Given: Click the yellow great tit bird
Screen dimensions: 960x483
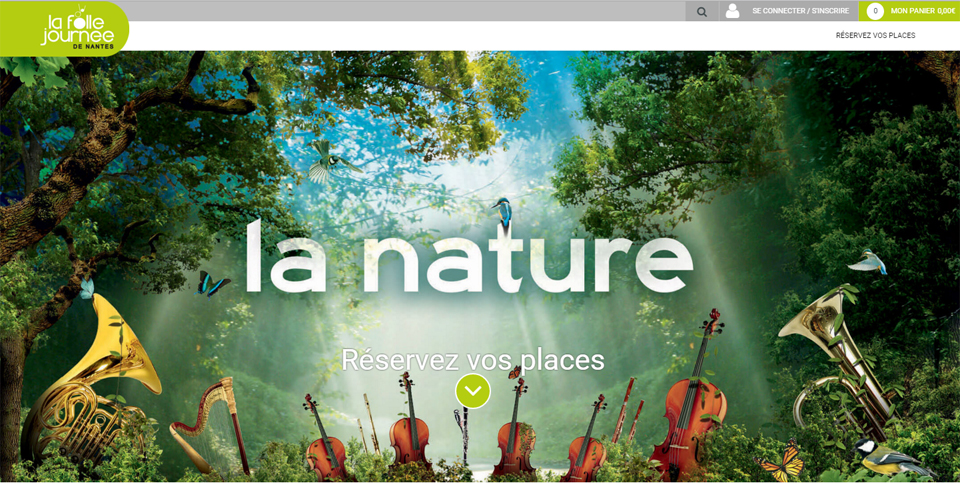Looking at the screenshot, I should point(891,457).
